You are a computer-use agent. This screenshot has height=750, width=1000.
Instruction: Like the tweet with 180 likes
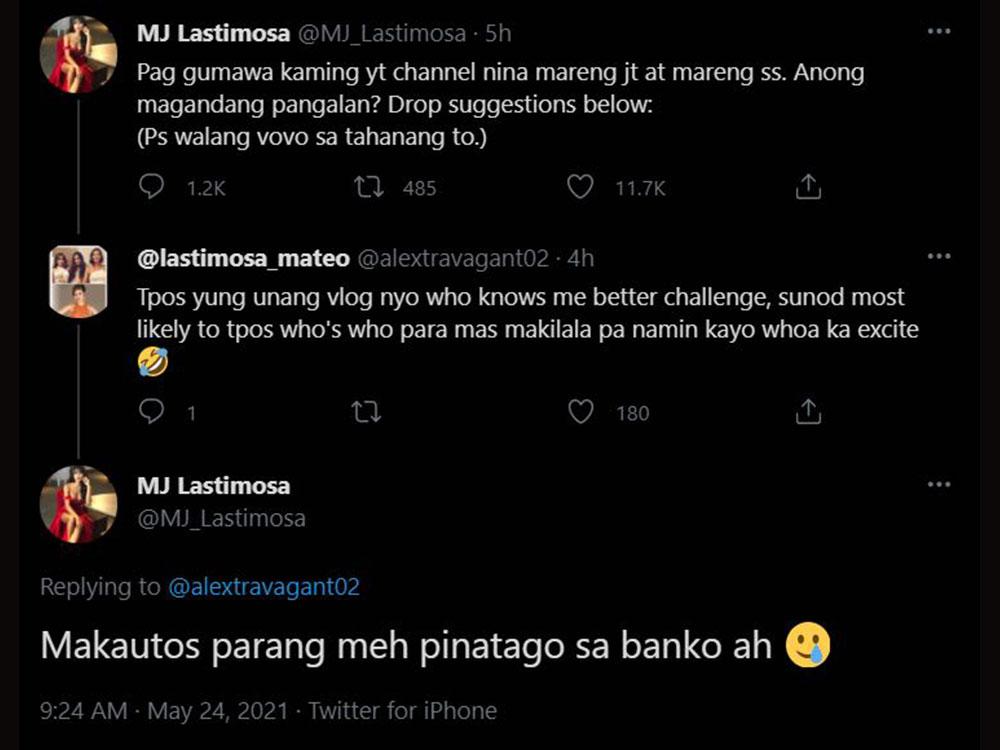[580, 412]
